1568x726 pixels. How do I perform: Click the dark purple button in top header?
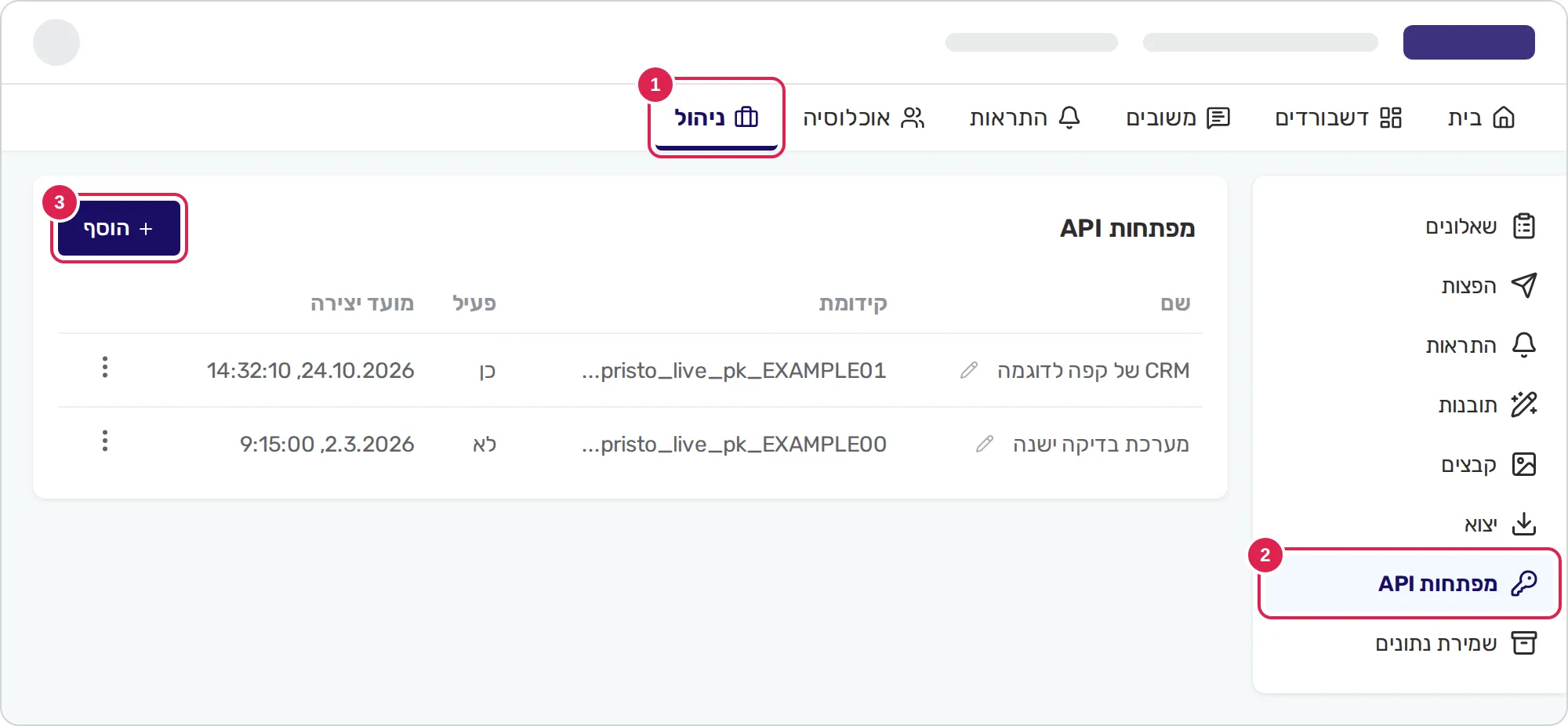pos(1469,42)
